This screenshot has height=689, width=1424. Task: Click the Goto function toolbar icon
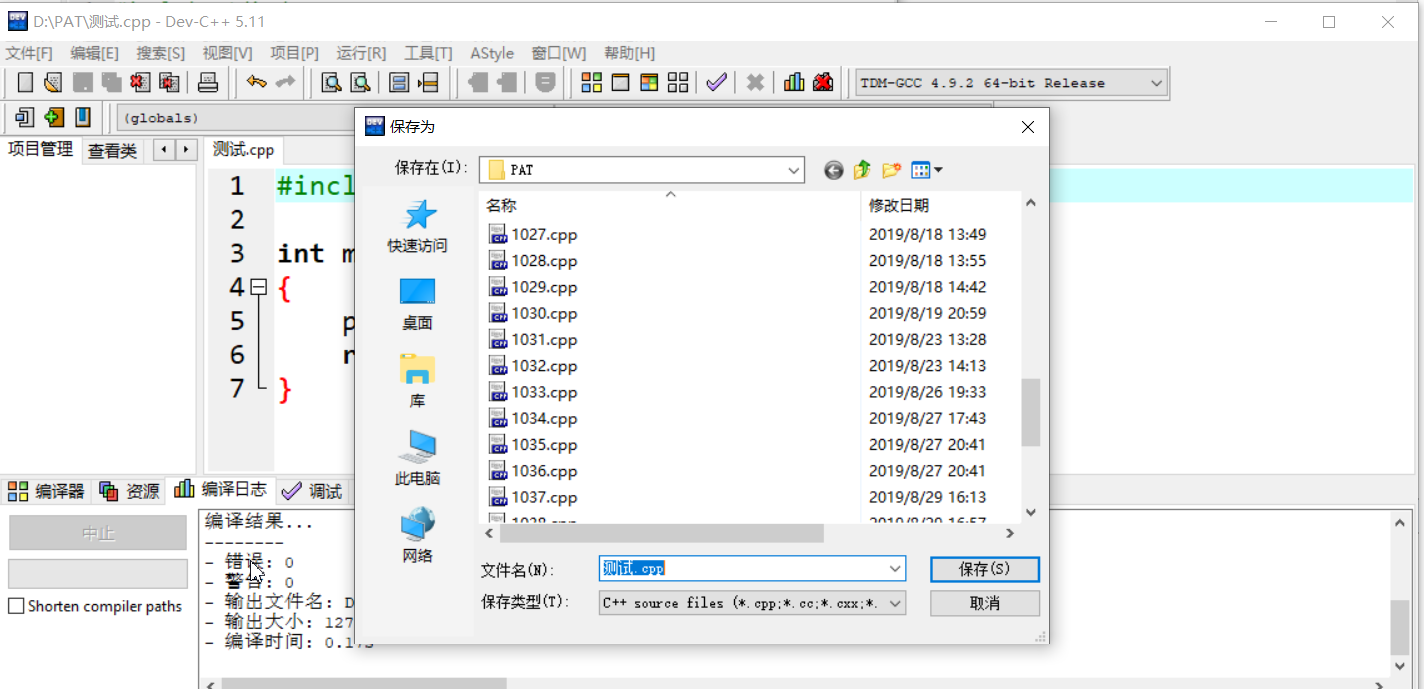(399, 82)
